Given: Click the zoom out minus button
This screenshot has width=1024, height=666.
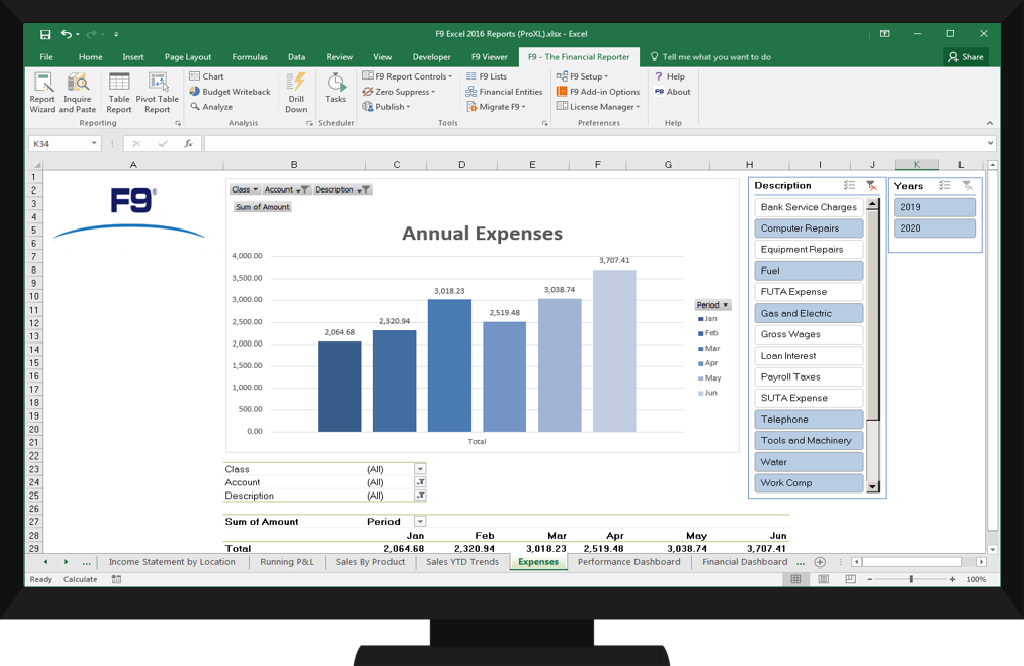Looking at the screenshot, I should click(x=870, y=579).
